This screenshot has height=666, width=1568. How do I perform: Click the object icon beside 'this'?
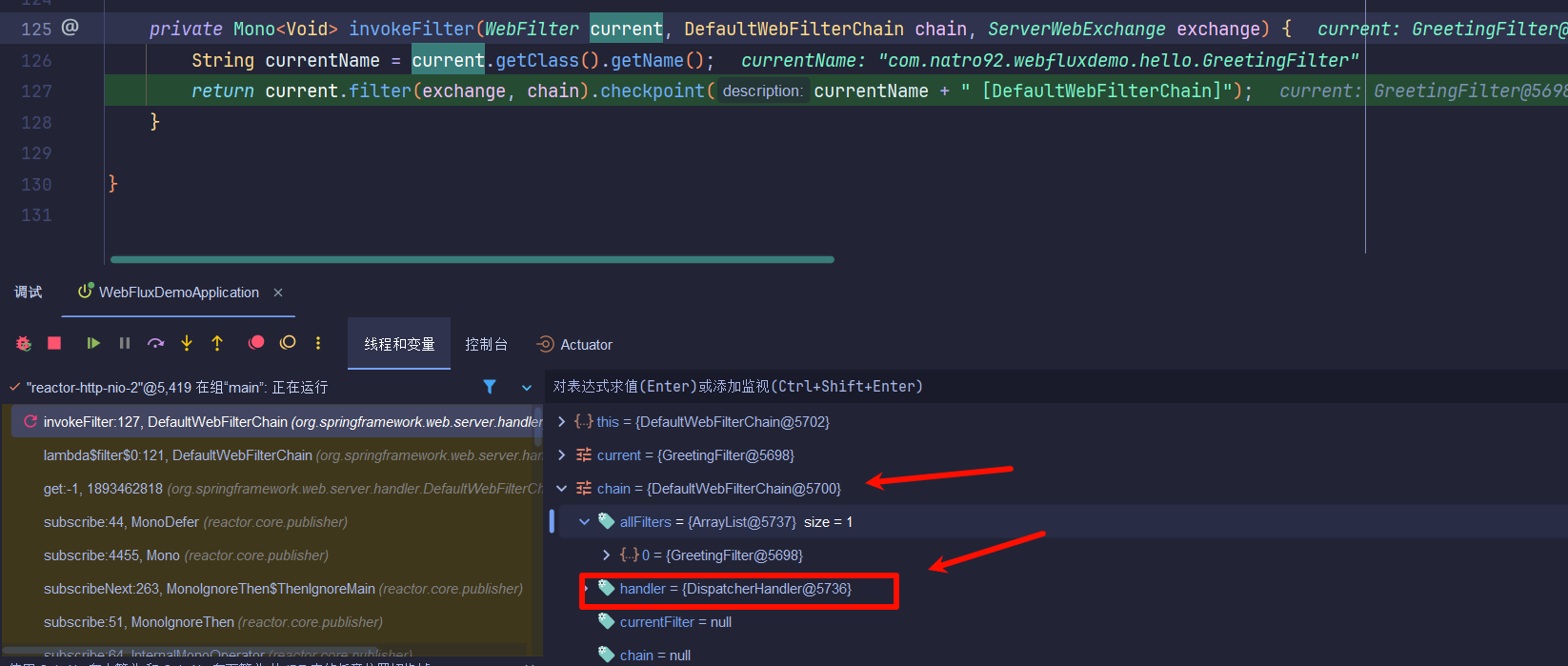(x=584, y=421)
